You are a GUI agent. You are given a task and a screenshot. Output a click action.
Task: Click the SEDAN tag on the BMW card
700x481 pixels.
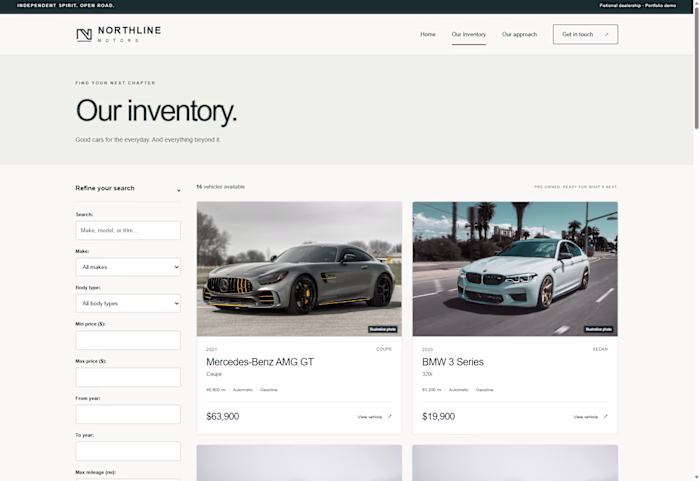coord(600,349)
